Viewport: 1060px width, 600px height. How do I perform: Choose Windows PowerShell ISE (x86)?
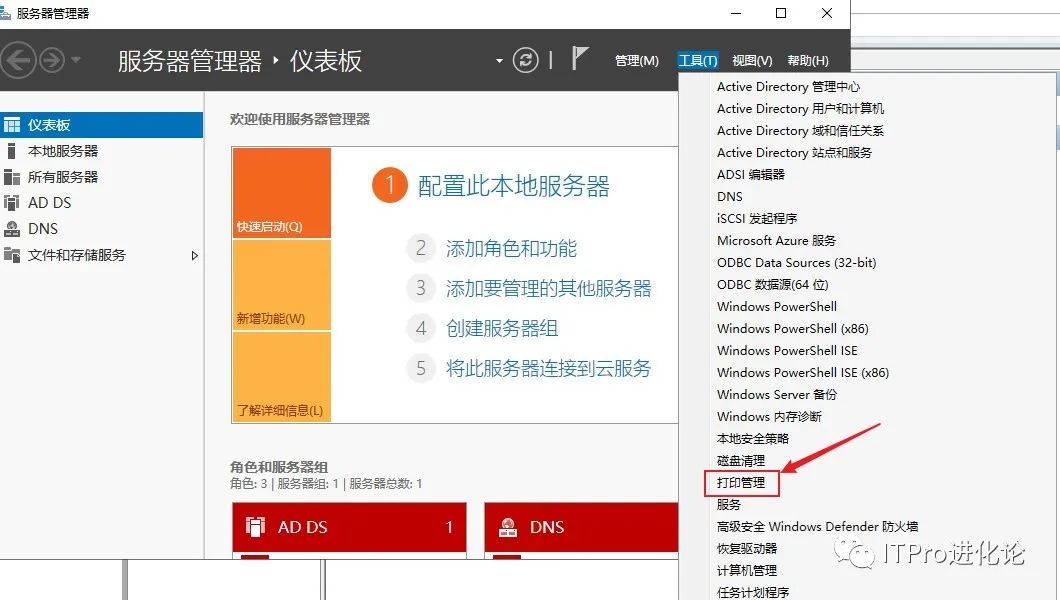(x=803, y=372)
